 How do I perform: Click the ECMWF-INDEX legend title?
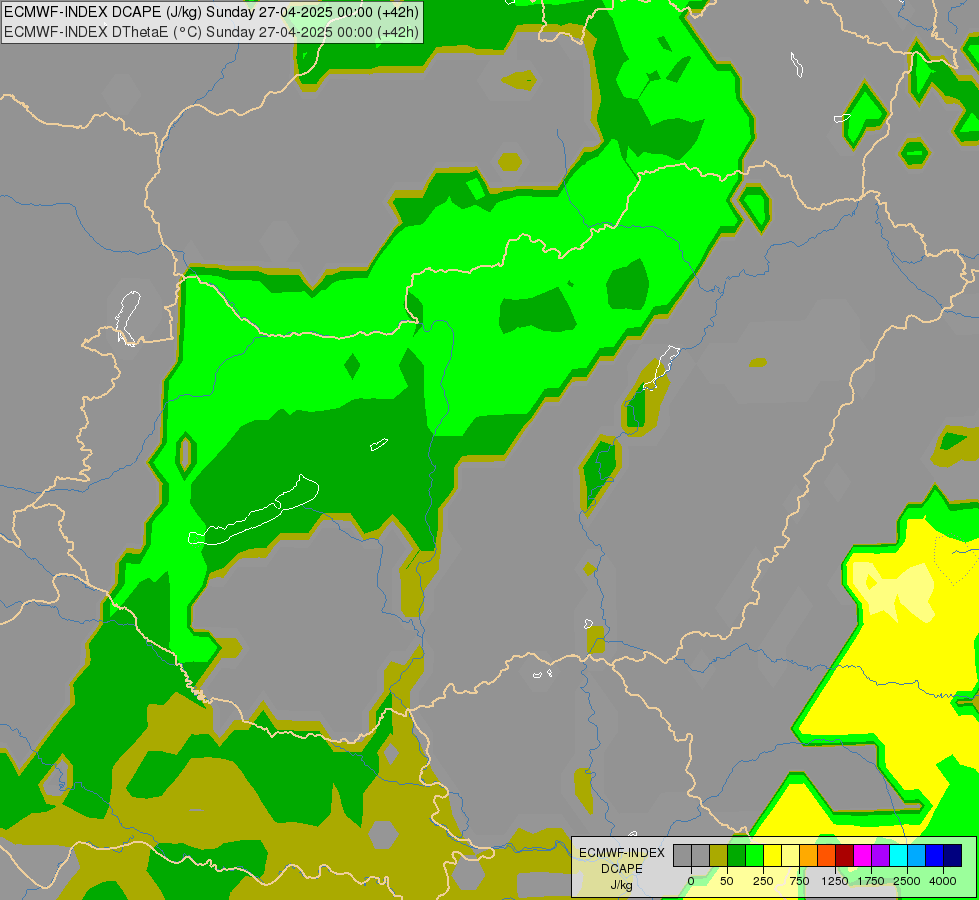pyautogui.click(x=622, y=853)
